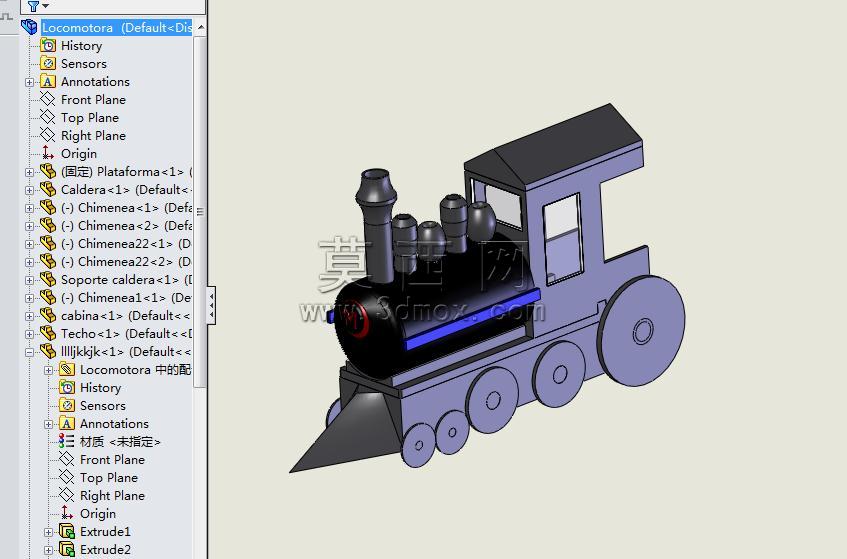Viewport: 847px width, 559px height.
Task: Expand the Extrude2 feature
Action: coord(48,550)
